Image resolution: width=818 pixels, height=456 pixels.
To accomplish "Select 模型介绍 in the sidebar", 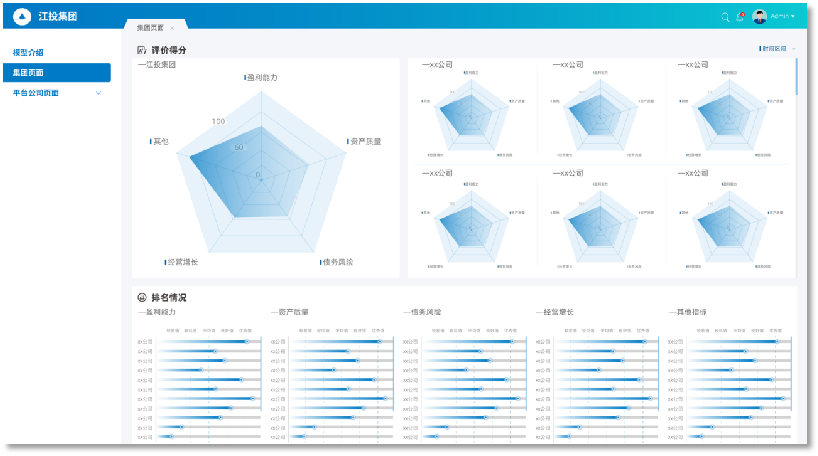I will (x=28, y=52).
